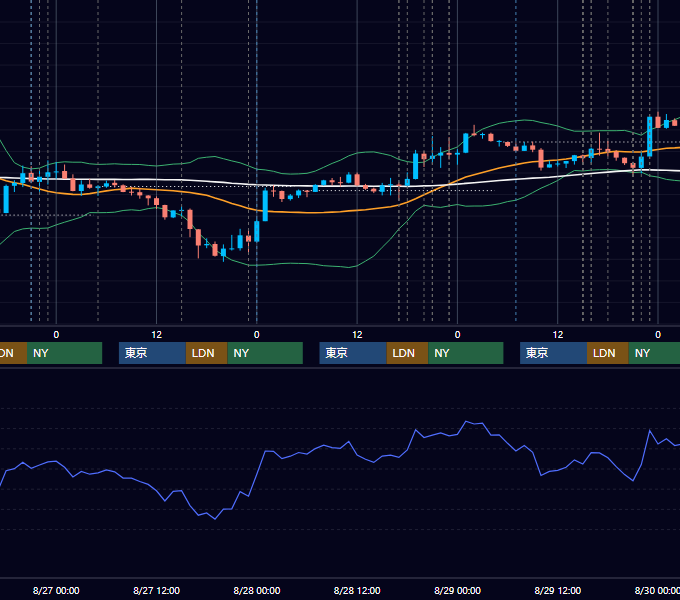Select the 東京 session block on 8/28
The height and width of the screenshot is (600, 680).
pyautogui.click(x=353, y=353)
